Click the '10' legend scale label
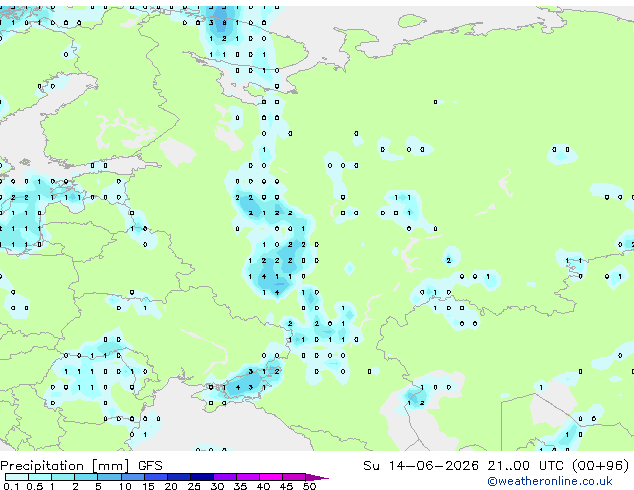The image size is (634, 490). click(125, 486)
